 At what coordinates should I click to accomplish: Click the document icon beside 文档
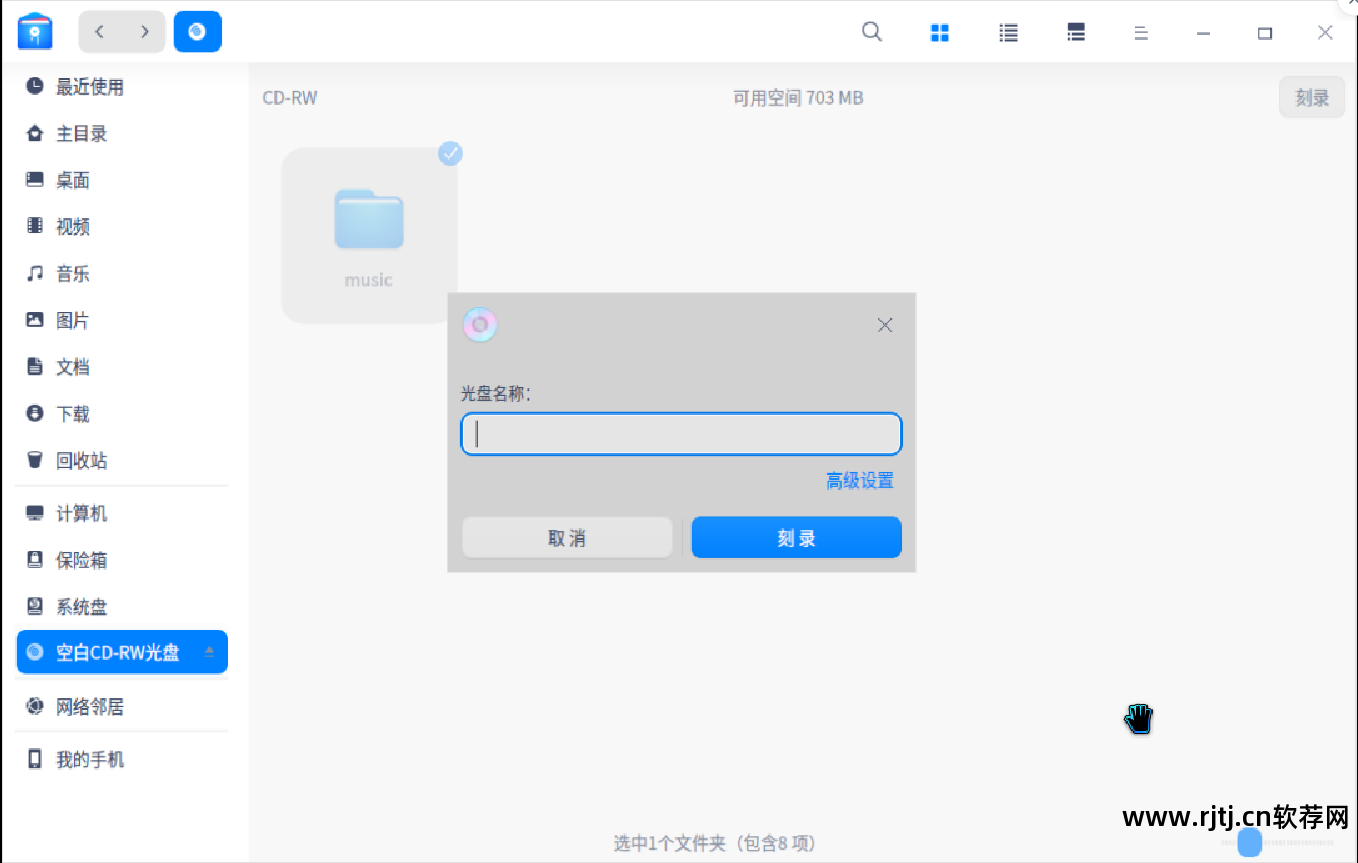point(35,367)
